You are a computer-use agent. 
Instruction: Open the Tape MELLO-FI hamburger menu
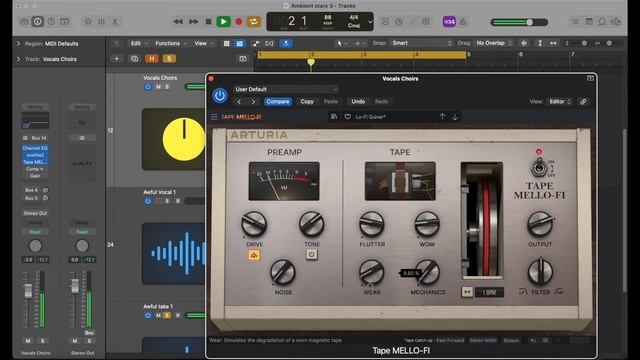[x=214, y=117]
